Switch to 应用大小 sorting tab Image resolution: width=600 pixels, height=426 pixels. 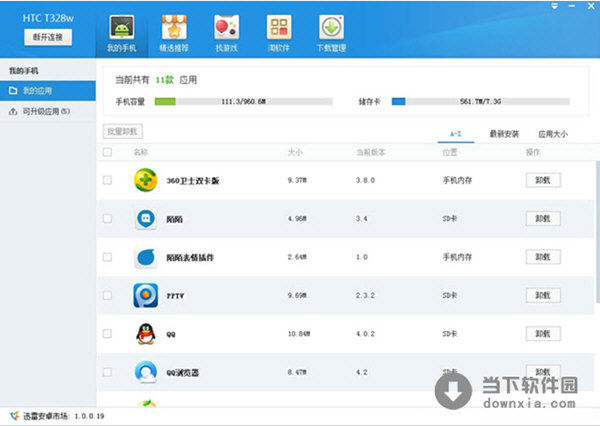[x=552, y=133]
